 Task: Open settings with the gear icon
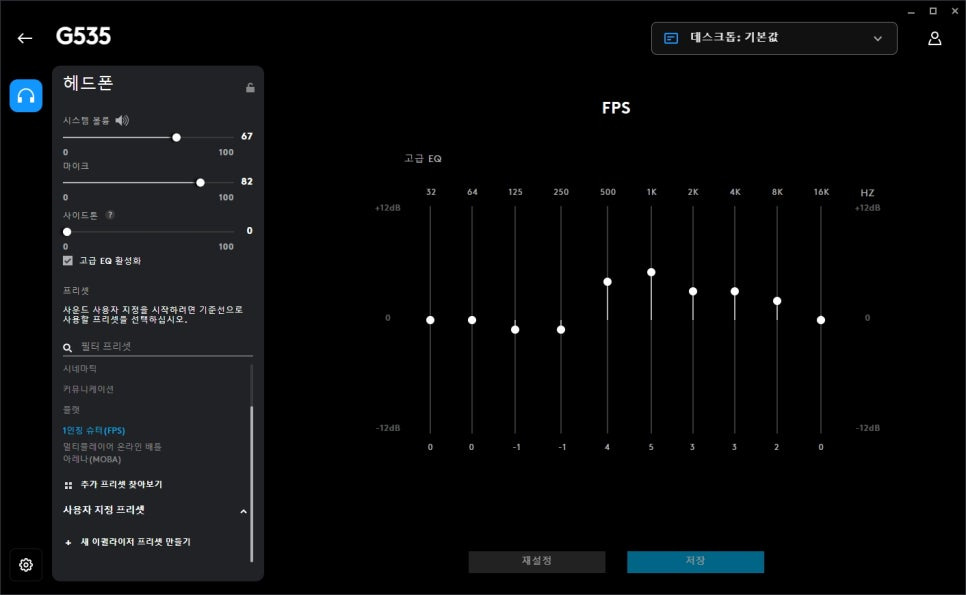pos(26,564)
